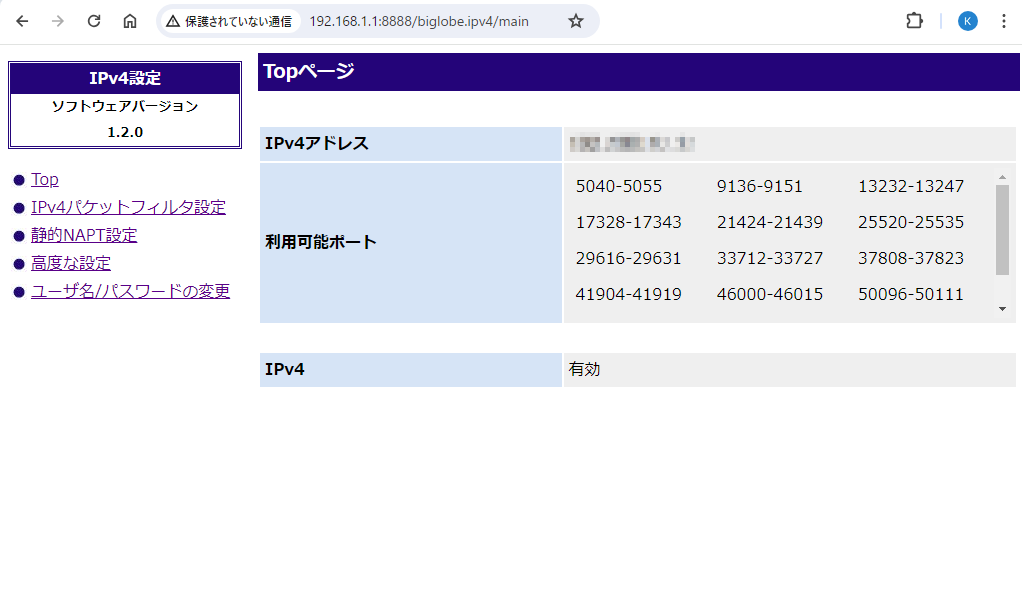Open the Top link in sidebar
1022x616 pixels.
point(45,180)
